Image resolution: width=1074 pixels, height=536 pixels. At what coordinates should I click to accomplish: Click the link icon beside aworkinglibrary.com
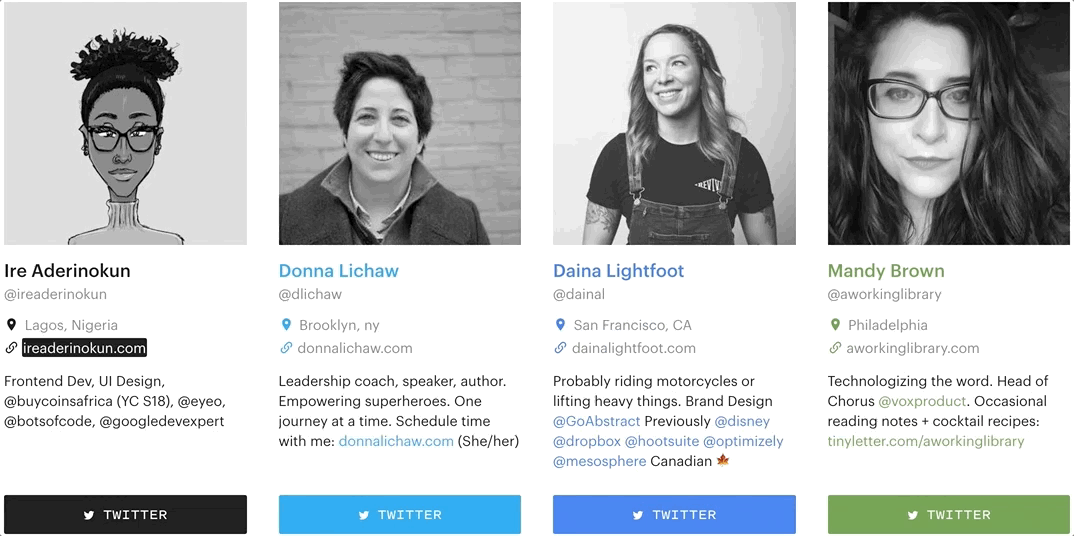[835, 348]
